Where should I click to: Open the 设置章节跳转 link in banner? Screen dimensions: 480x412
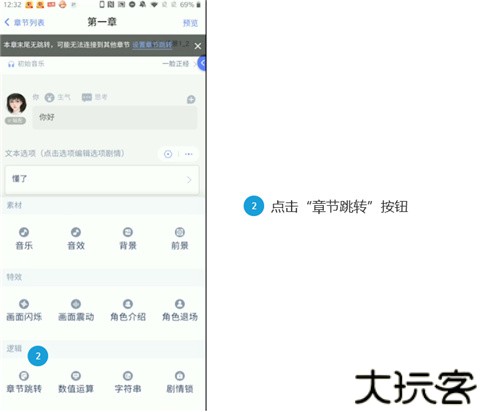coord(152,45)
